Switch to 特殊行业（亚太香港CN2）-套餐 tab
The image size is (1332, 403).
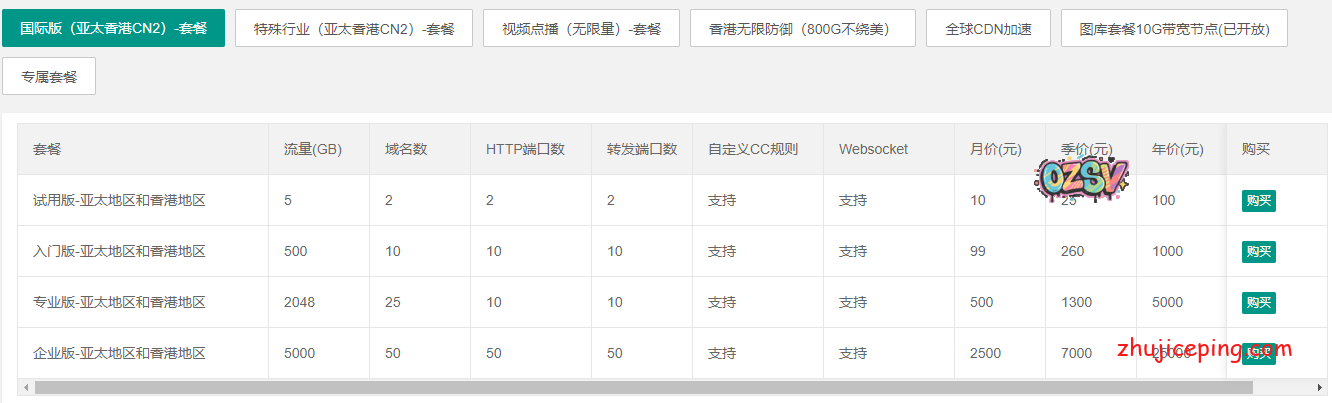coord(354,28)
